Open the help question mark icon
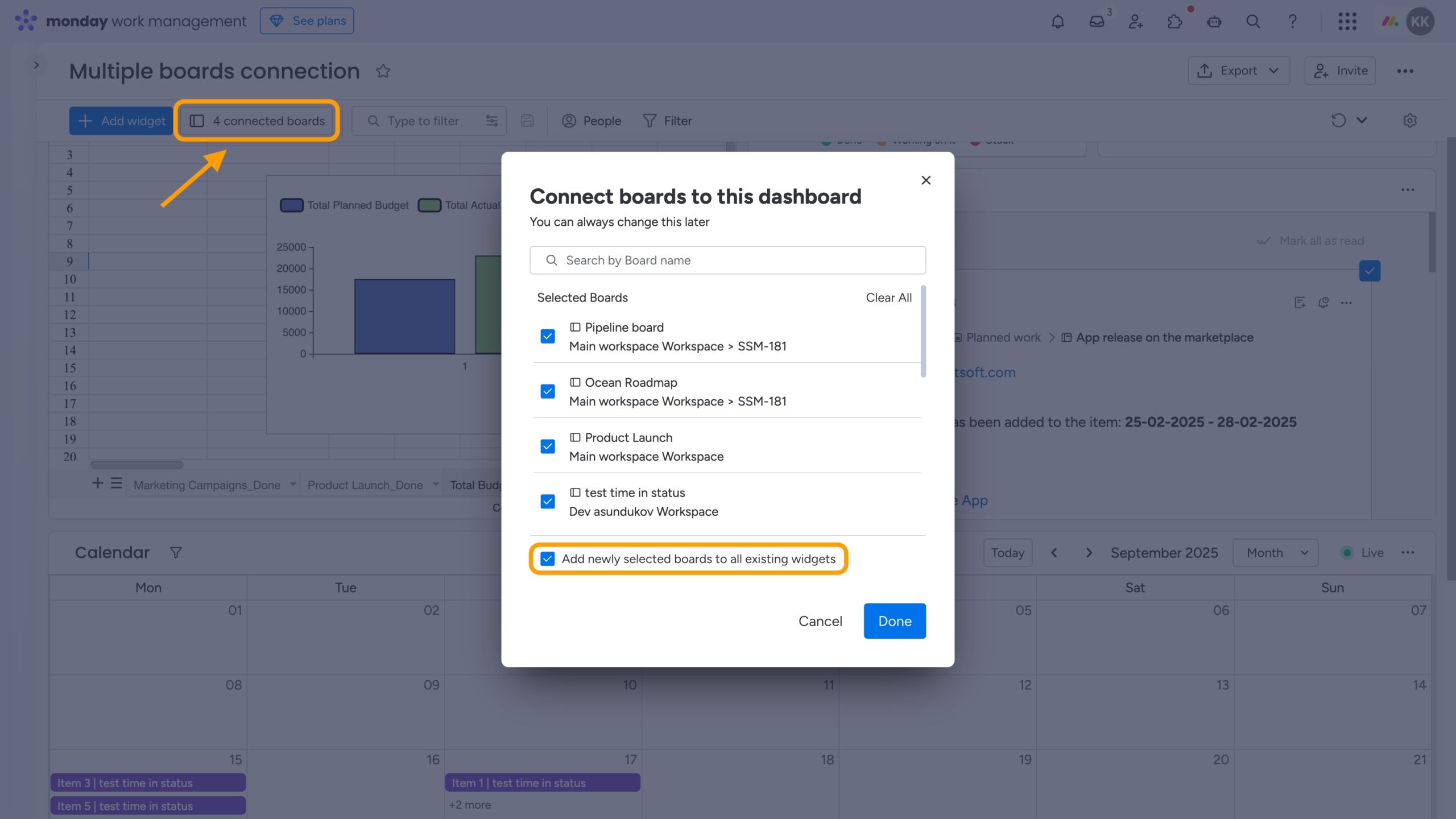The image size is (1456, 819). click(x=1292, y=21)
